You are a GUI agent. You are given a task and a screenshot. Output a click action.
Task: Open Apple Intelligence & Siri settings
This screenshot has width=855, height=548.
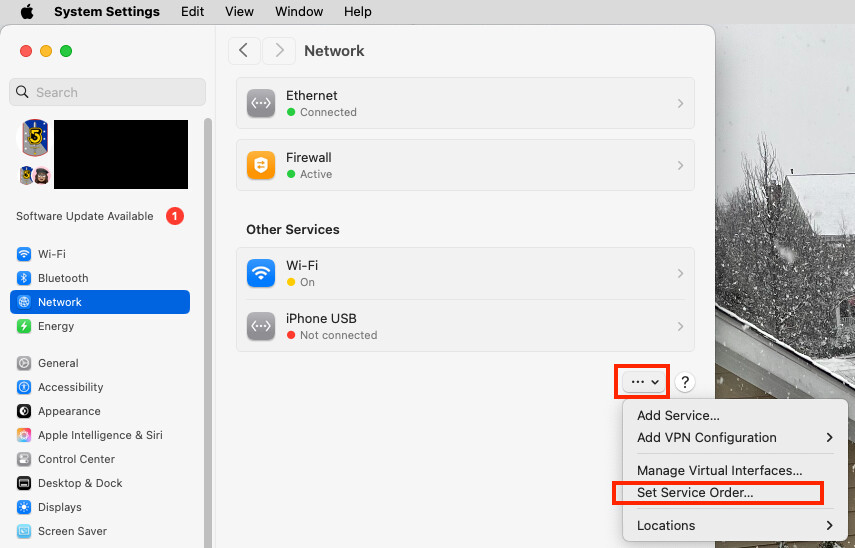click(99, 435)
